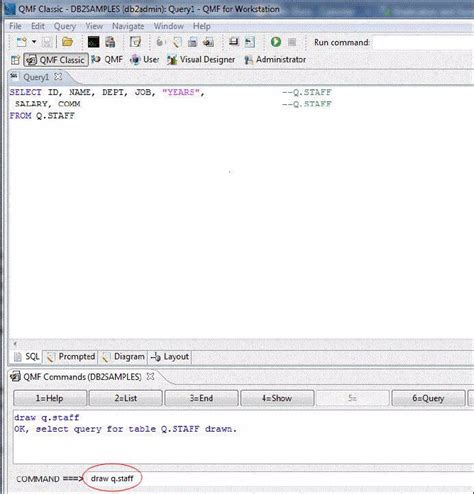Open the Diagram tab

coord(123,357)
